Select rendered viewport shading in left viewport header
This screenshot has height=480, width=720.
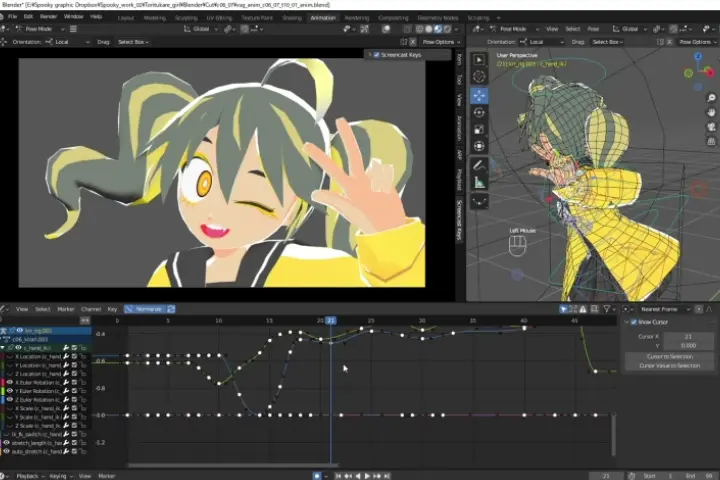(x=448, y=29)
